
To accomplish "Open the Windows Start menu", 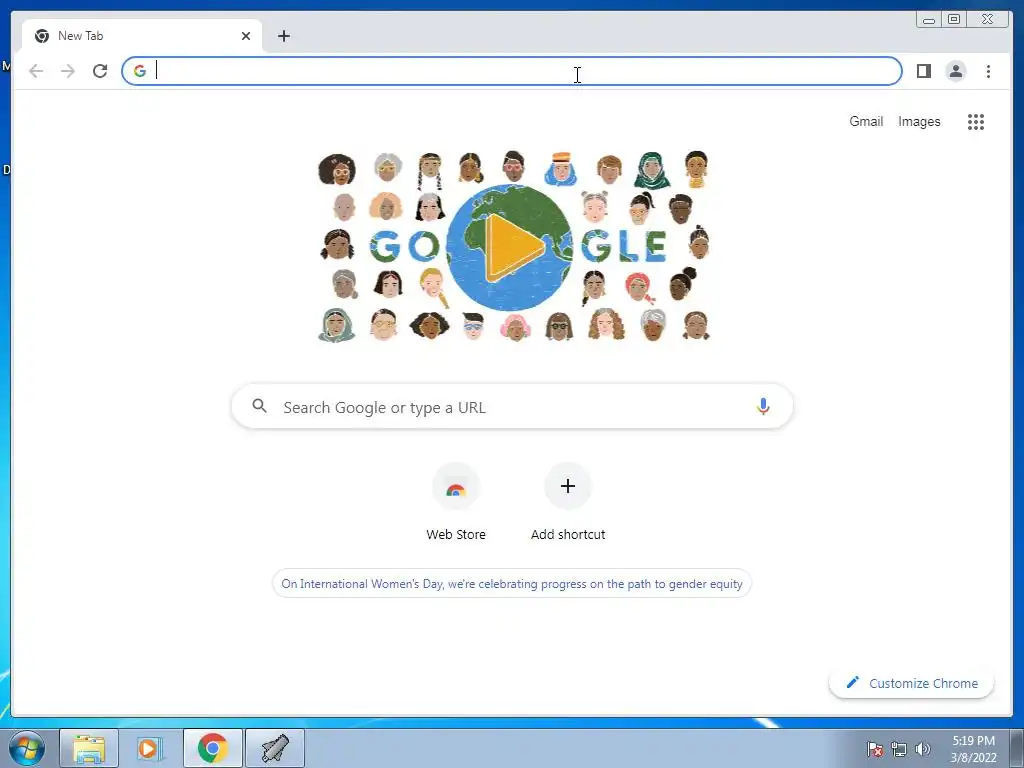I will tap(27, 748).
